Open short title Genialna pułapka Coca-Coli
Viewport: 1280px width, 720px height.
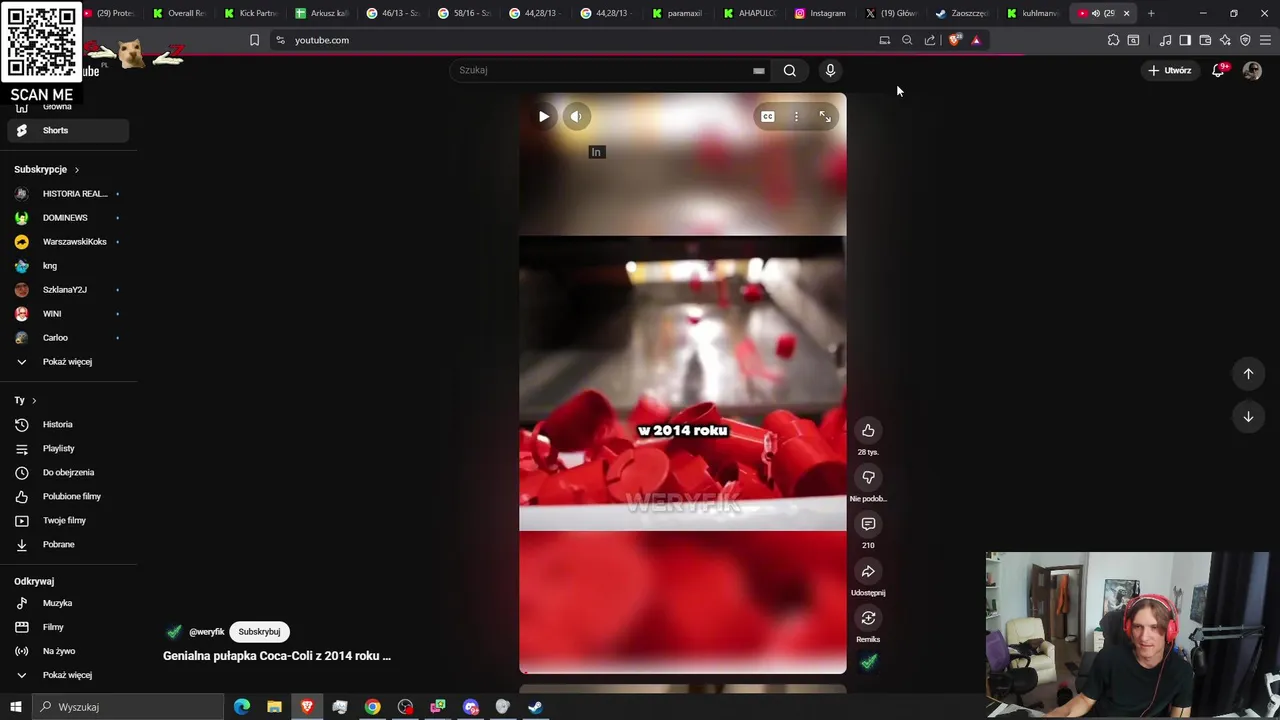[x=277, y=656]
